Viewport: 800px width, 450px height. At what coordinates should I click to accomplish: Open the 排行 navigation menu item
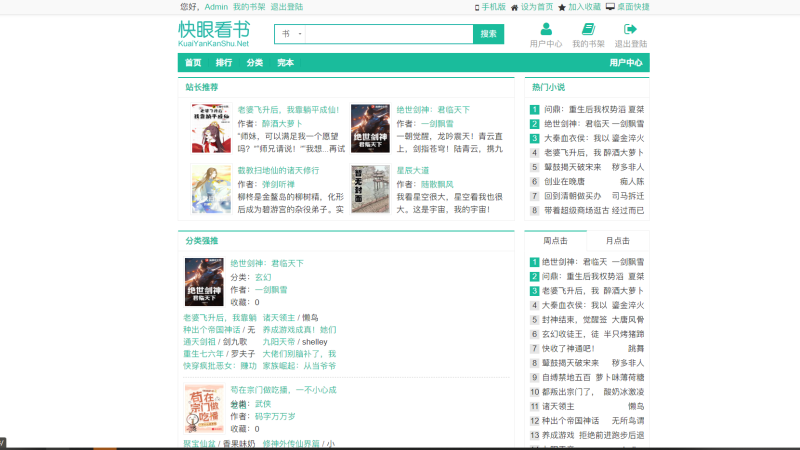(x=224, y=63)
